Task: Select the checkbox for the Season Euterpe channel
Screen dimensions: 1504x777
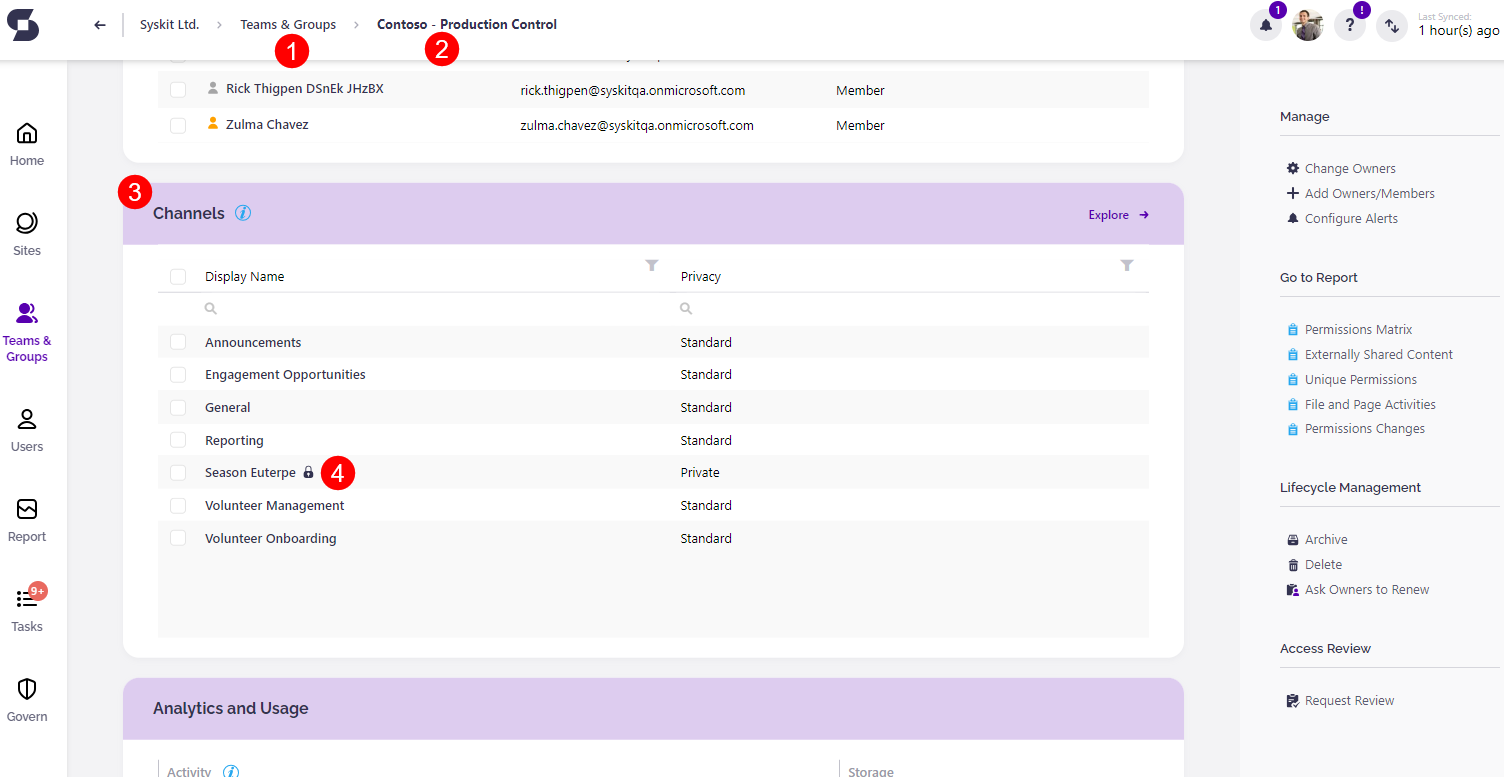Action: pos(178,471)
